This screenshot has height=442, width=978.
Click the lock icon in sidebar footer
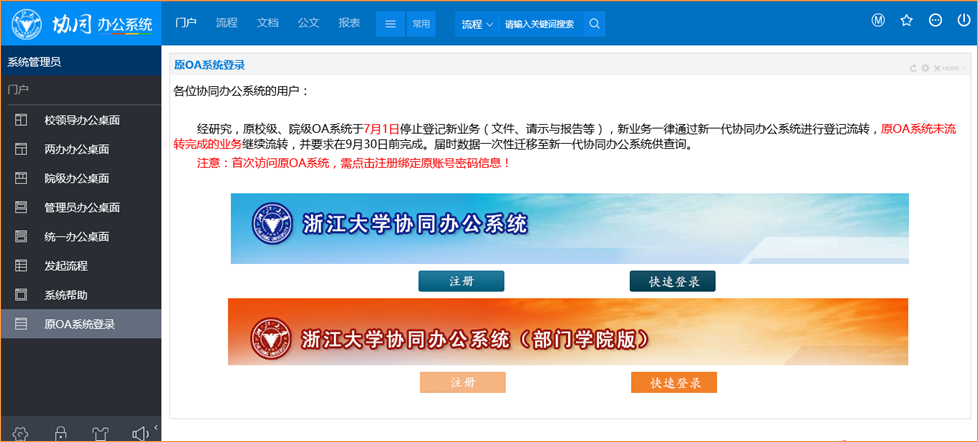coord(61,433)
